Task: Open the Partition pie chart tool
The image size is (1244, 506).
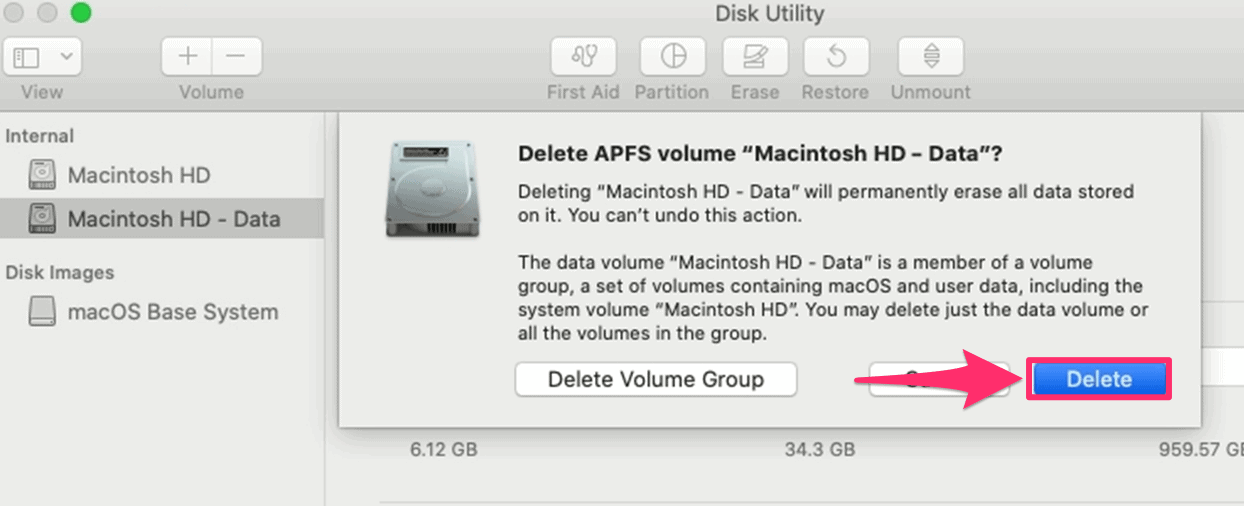Action: pyautogui.click(x=672, y=57)
